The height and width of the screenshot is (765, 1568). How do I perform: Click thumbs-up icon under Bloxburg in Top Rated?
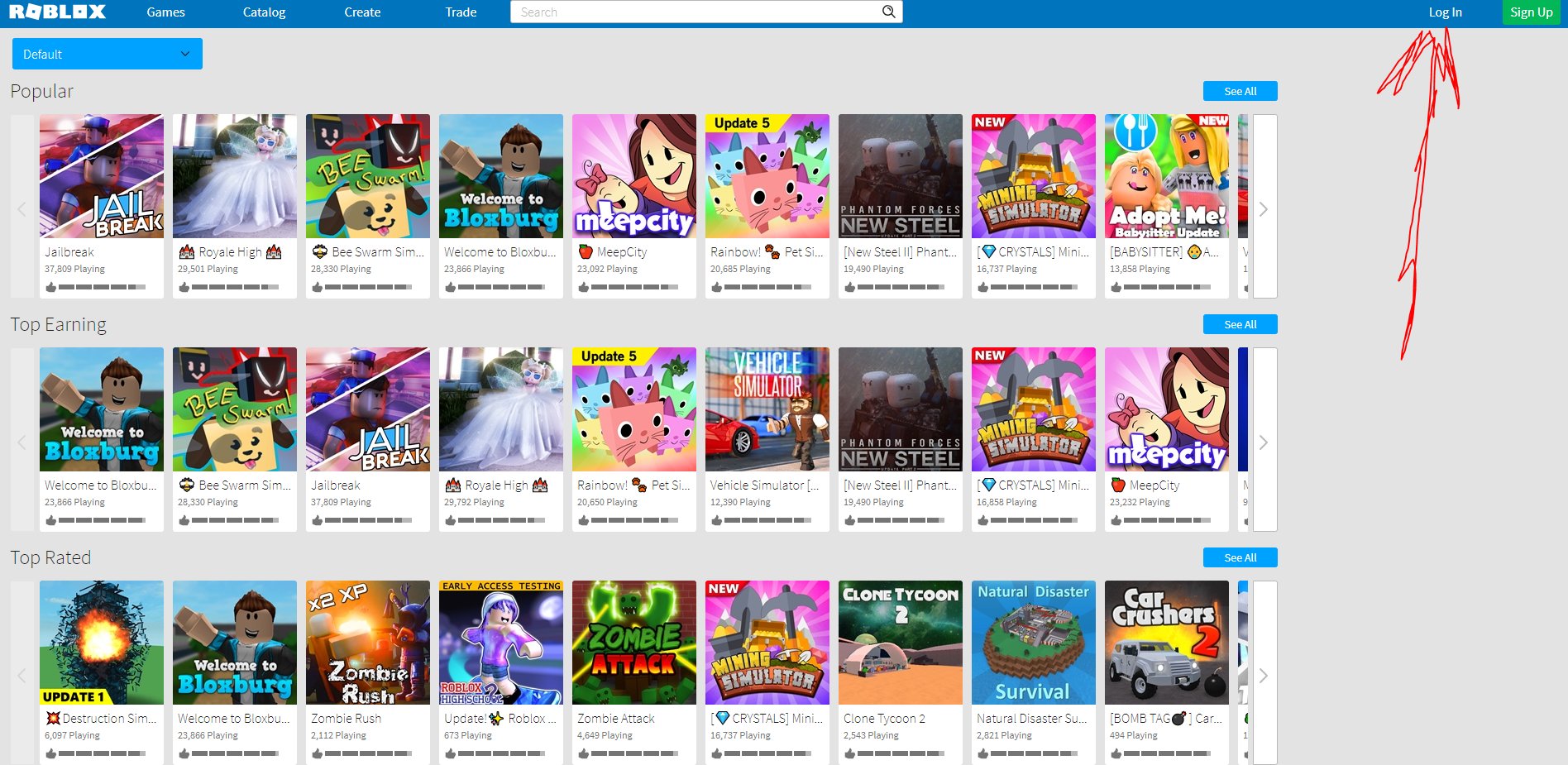(x=184, y=753)
